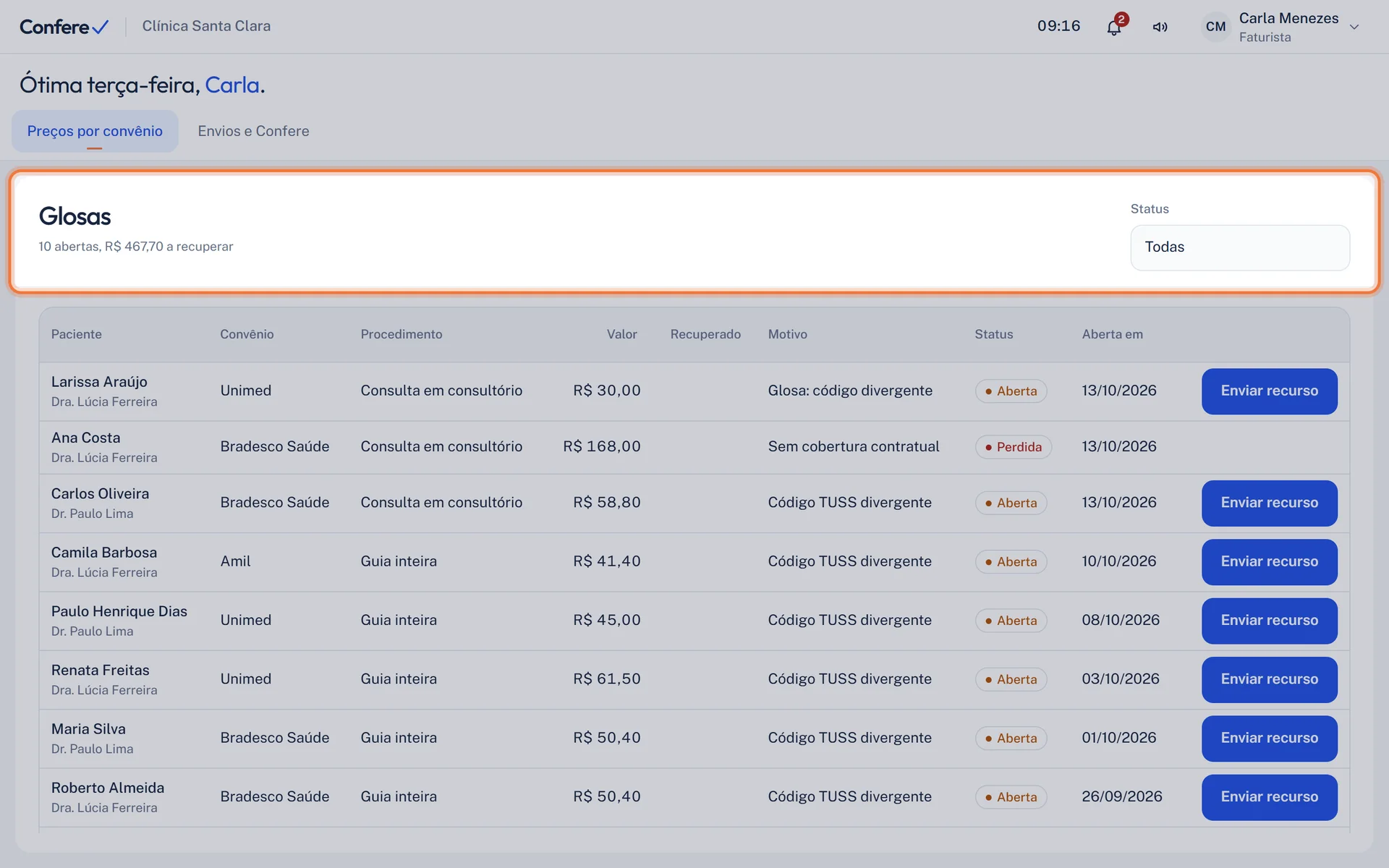Image resolution: width=1389 pixels, height=868 pixels.
Task: Click the date 08/10/2026
Action: (x=1121, y=620)
